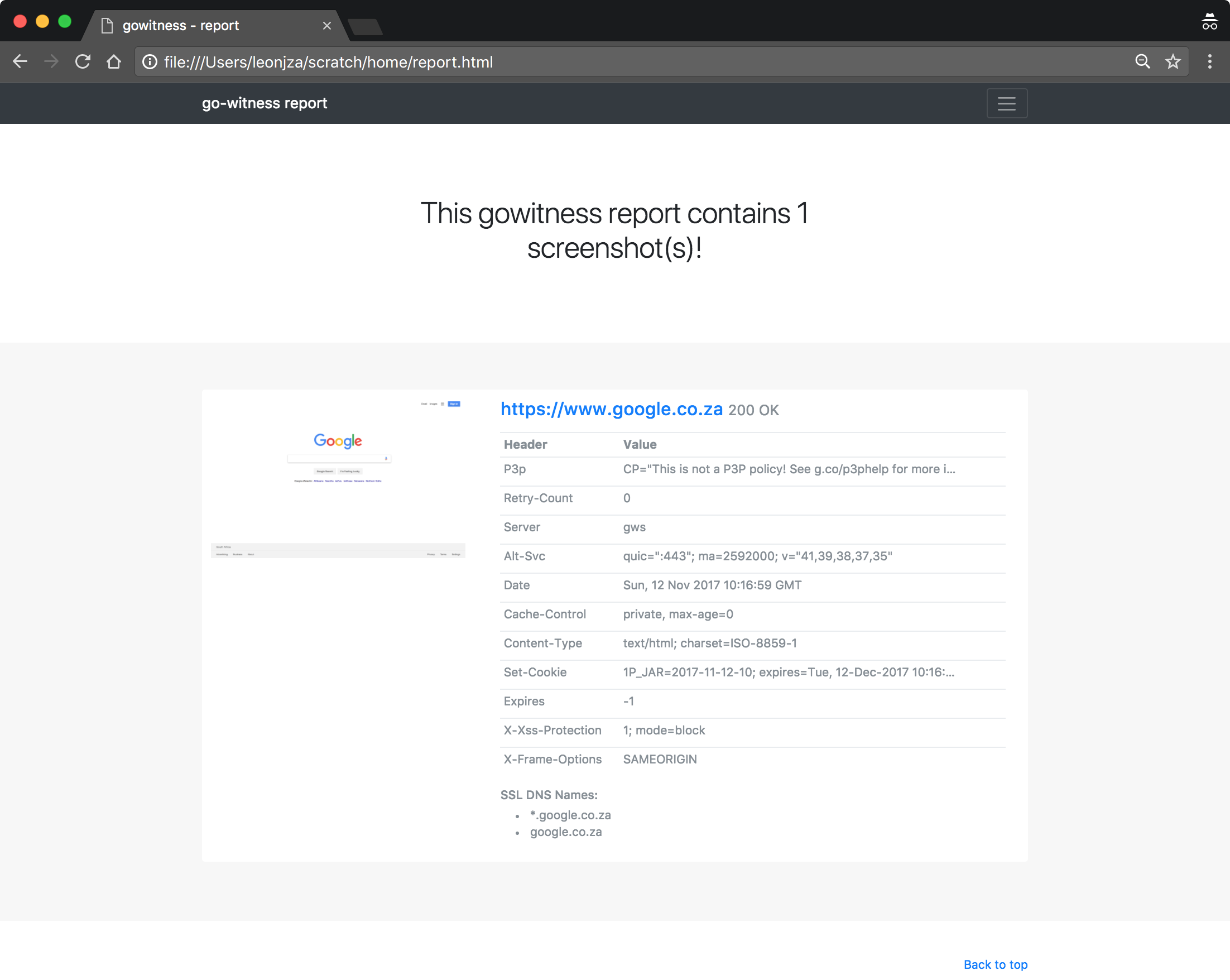1230x980 pixels.
Task: Open a new tab
Action: pos(365,27)
